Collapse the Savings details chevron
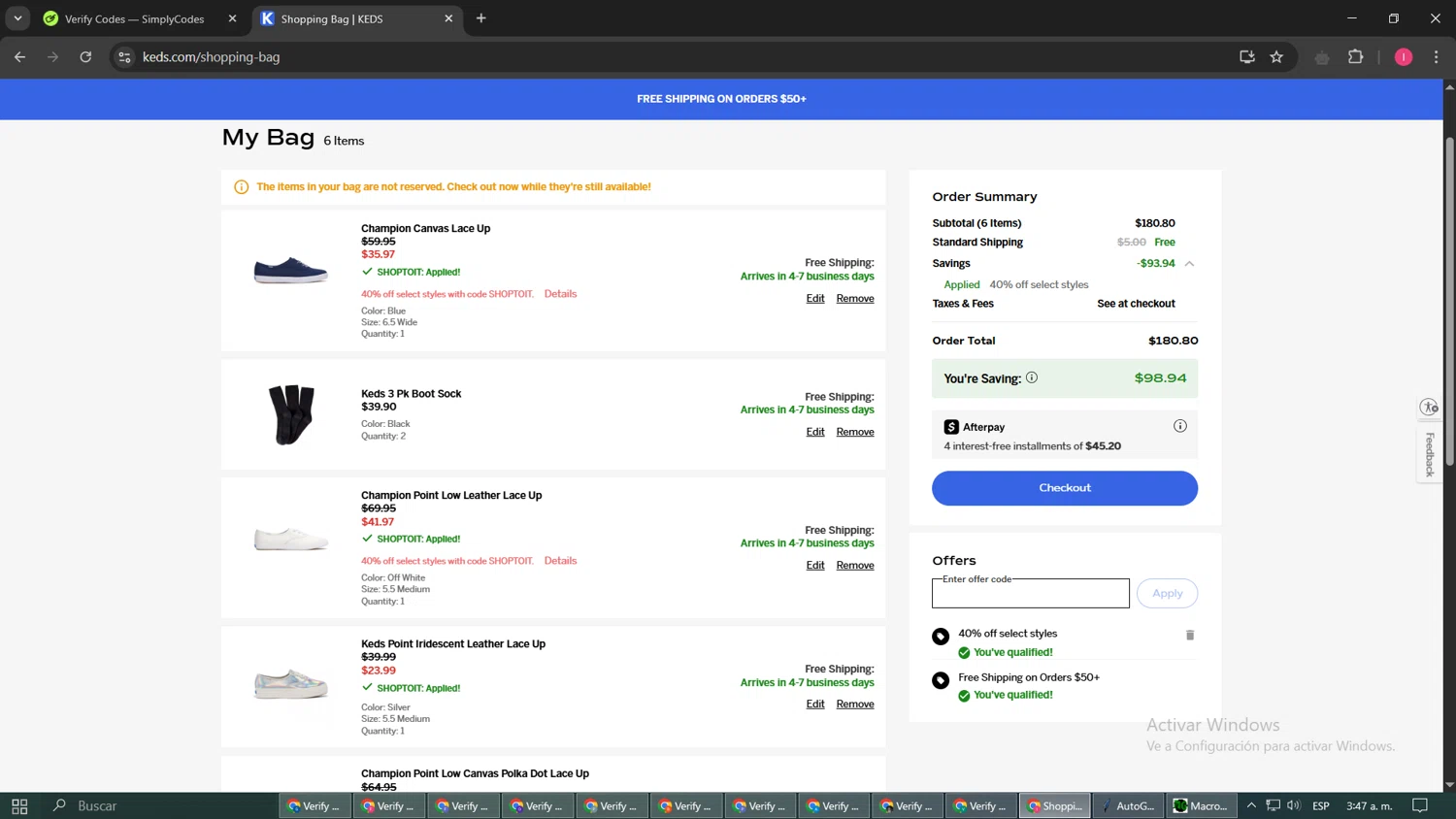Image resolution: width=1456 pixels, height=819 pixels. pos(1189,264)
